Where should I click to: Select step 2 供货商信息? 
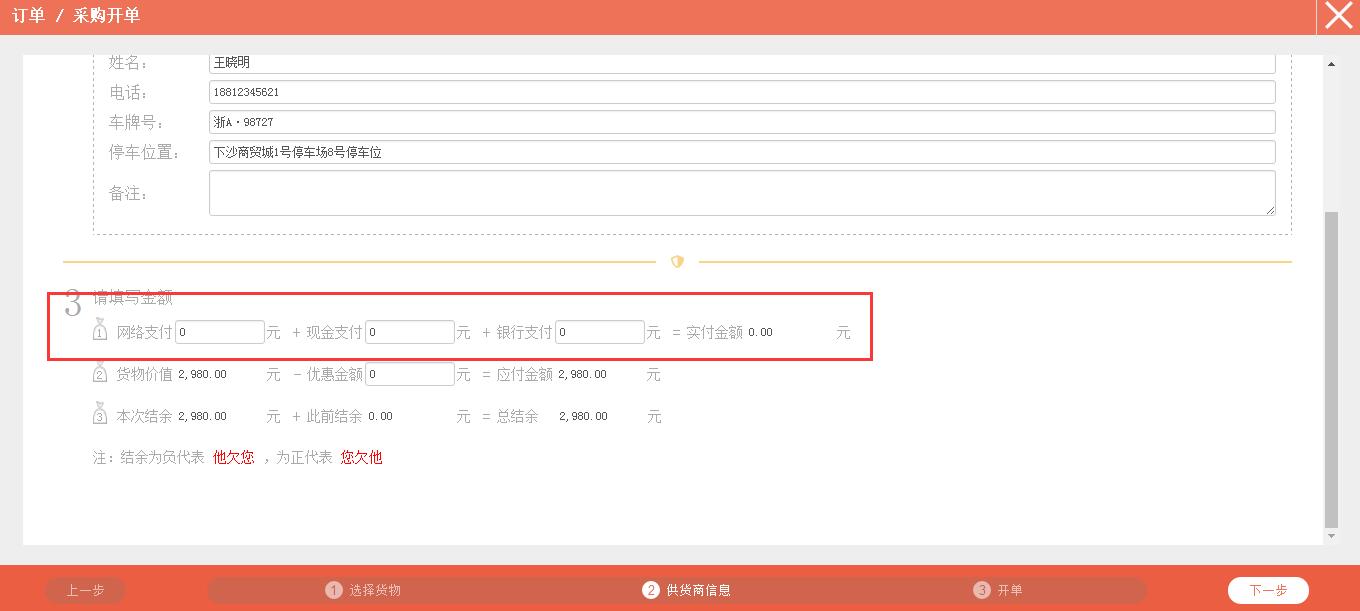[687, 590]
